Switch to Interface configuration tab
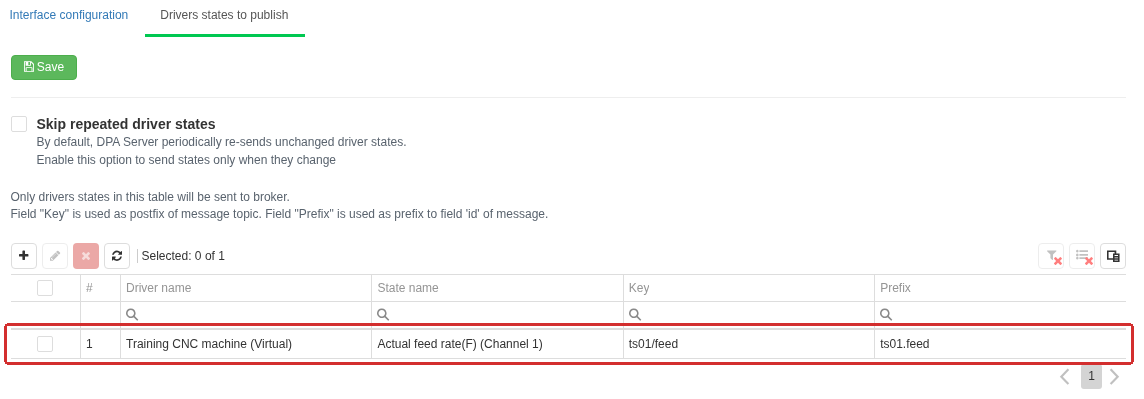Viewport: 1144px width, 399px height. (69, 15)
